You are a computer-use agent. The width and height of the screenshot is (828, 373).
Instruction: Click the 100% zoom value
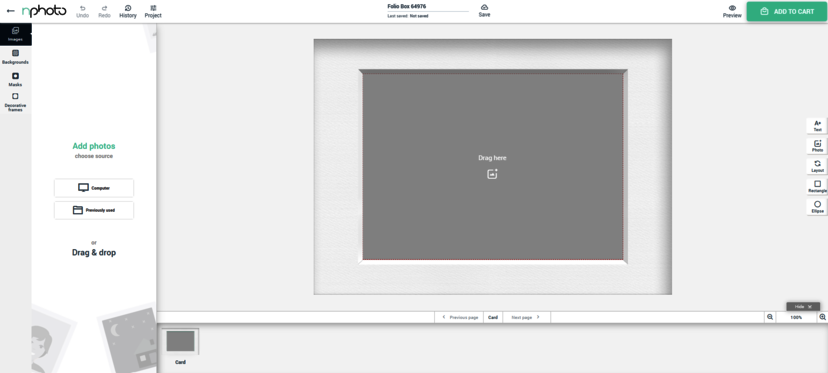796,318
